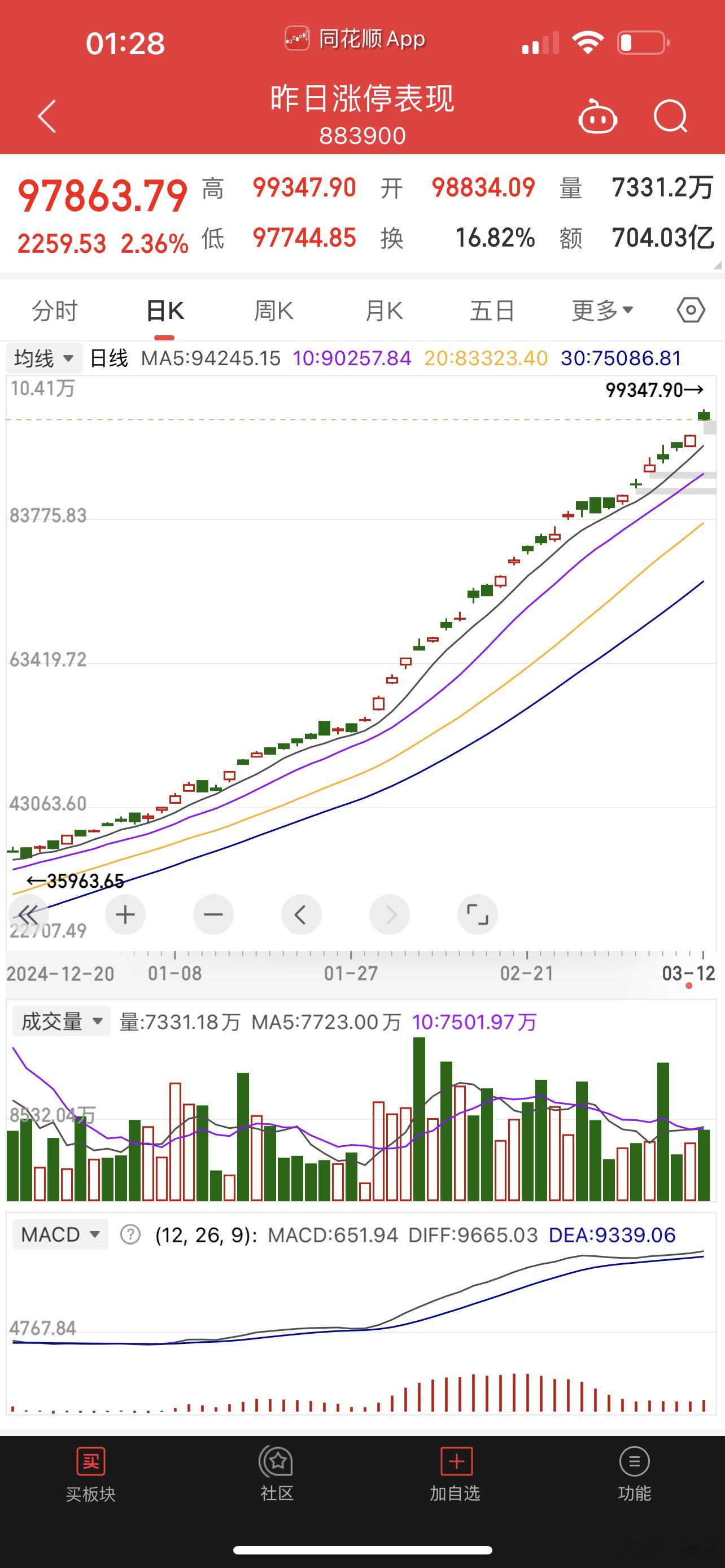Tap the high price label 99347.90→
The width and height of the screenshot is (725, 1568).
[x=654, y=389]
